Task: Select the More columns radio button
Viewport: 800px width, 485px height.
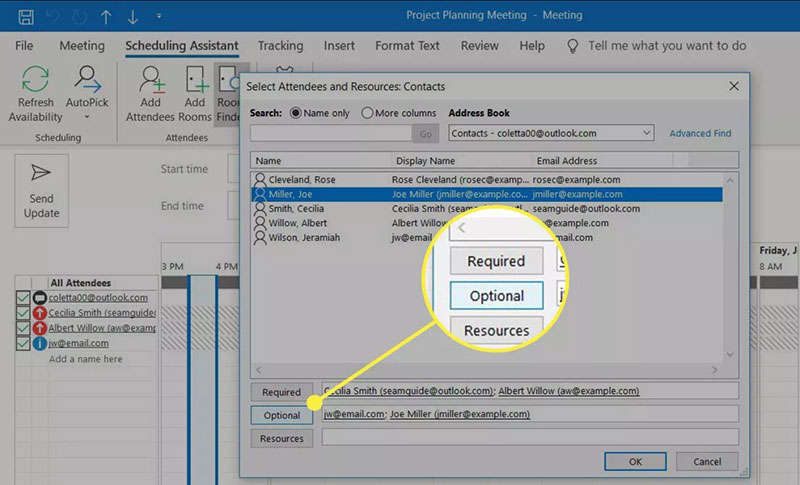Action: point(367,113)
